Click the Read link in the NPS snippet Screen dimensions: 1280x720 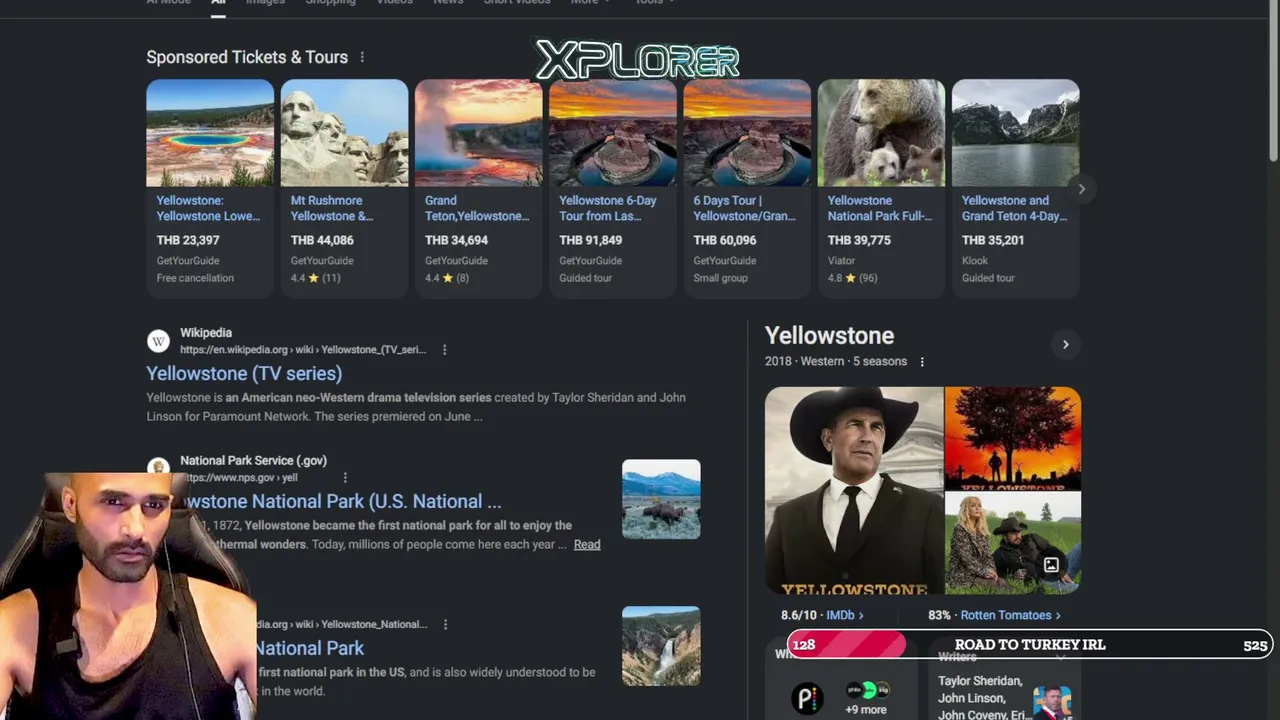[587, 544]
